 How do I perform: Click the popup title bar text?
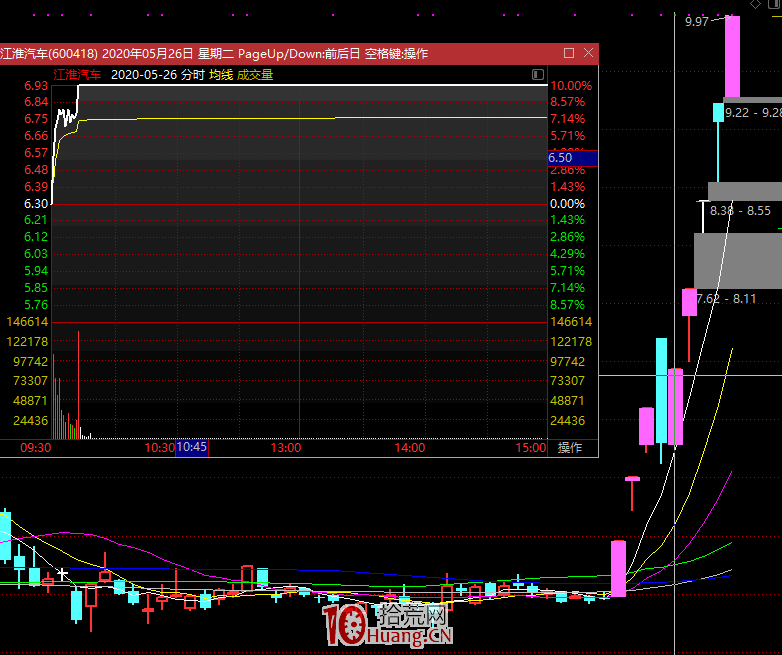point(214,53)
